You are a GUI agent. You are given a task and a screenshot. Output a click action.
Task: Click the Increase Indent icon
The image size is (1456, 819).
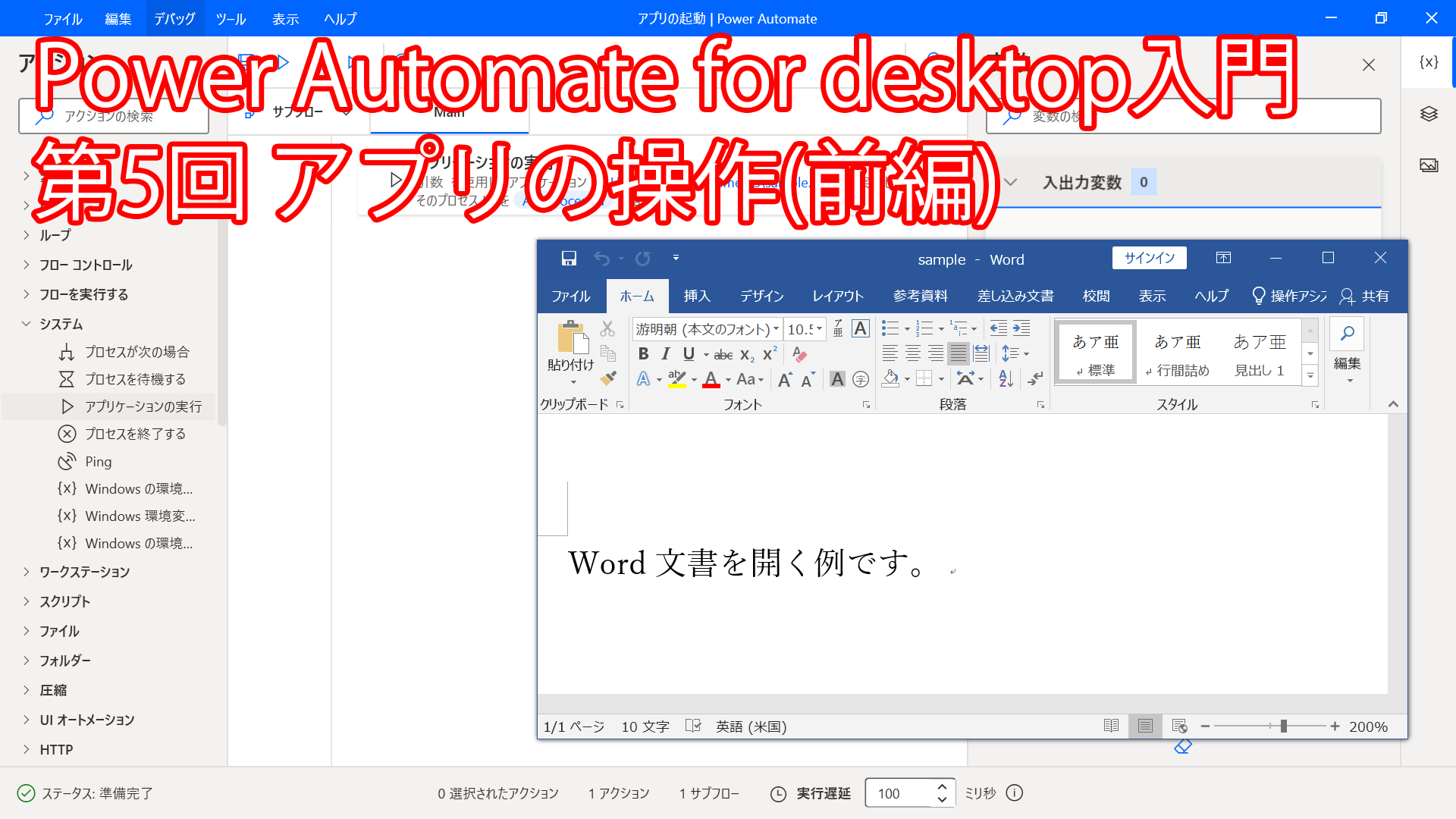(1021, 328)
